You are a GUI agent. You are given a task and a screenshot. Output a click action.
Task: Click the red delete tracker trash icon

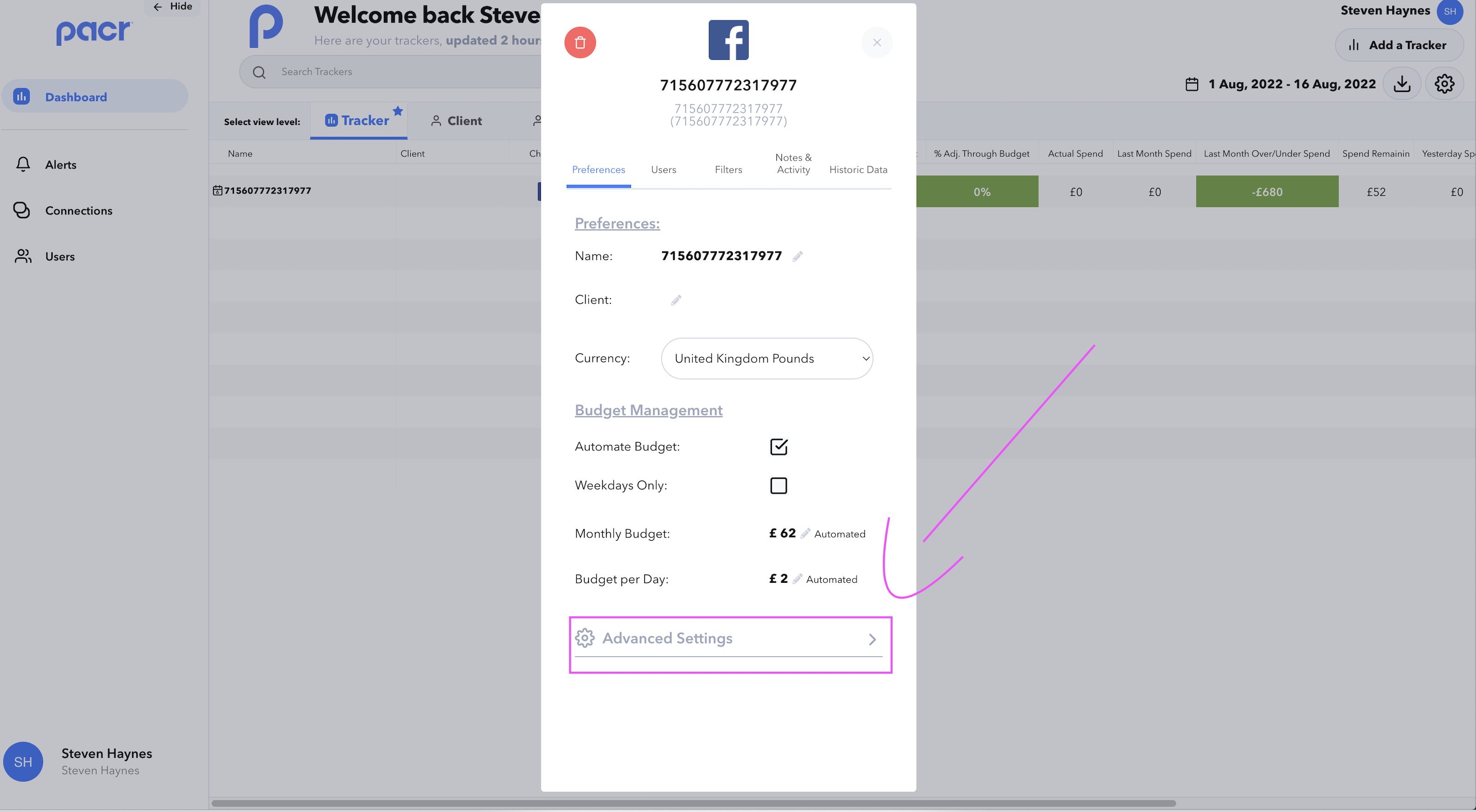pos(580,43)
